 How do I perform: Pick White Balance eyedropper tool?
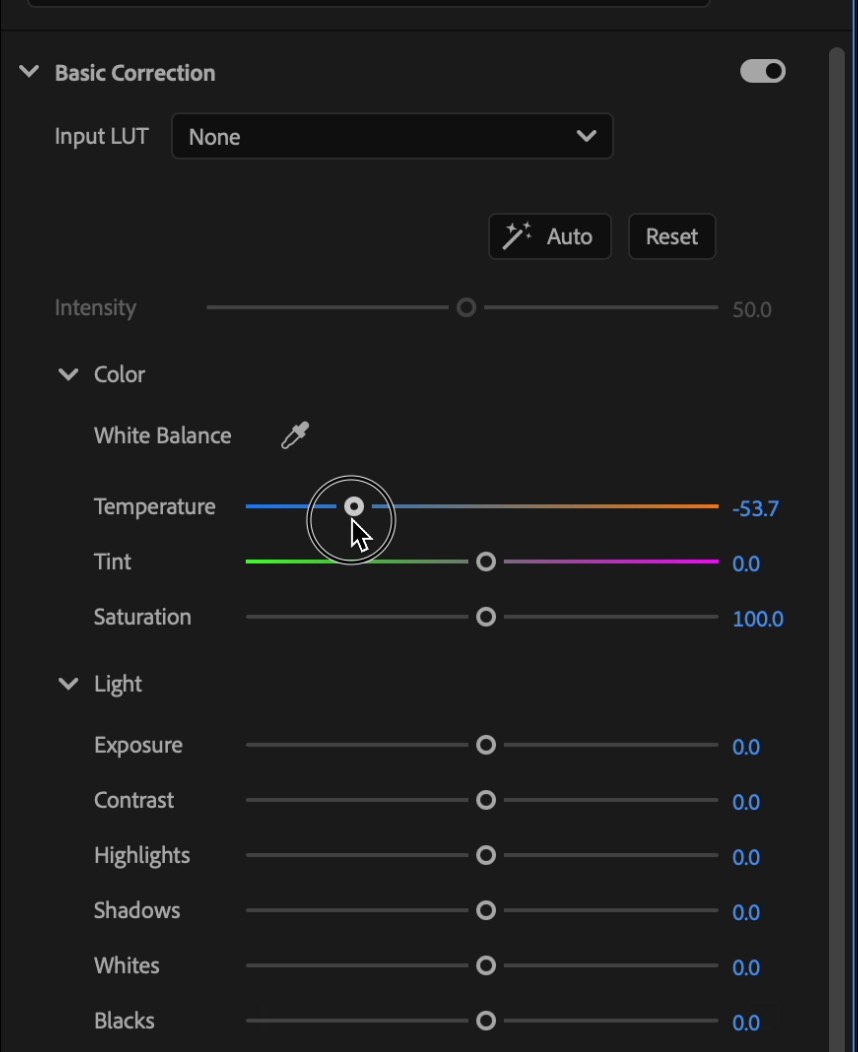pyautogui.click(x=294, y=435)
